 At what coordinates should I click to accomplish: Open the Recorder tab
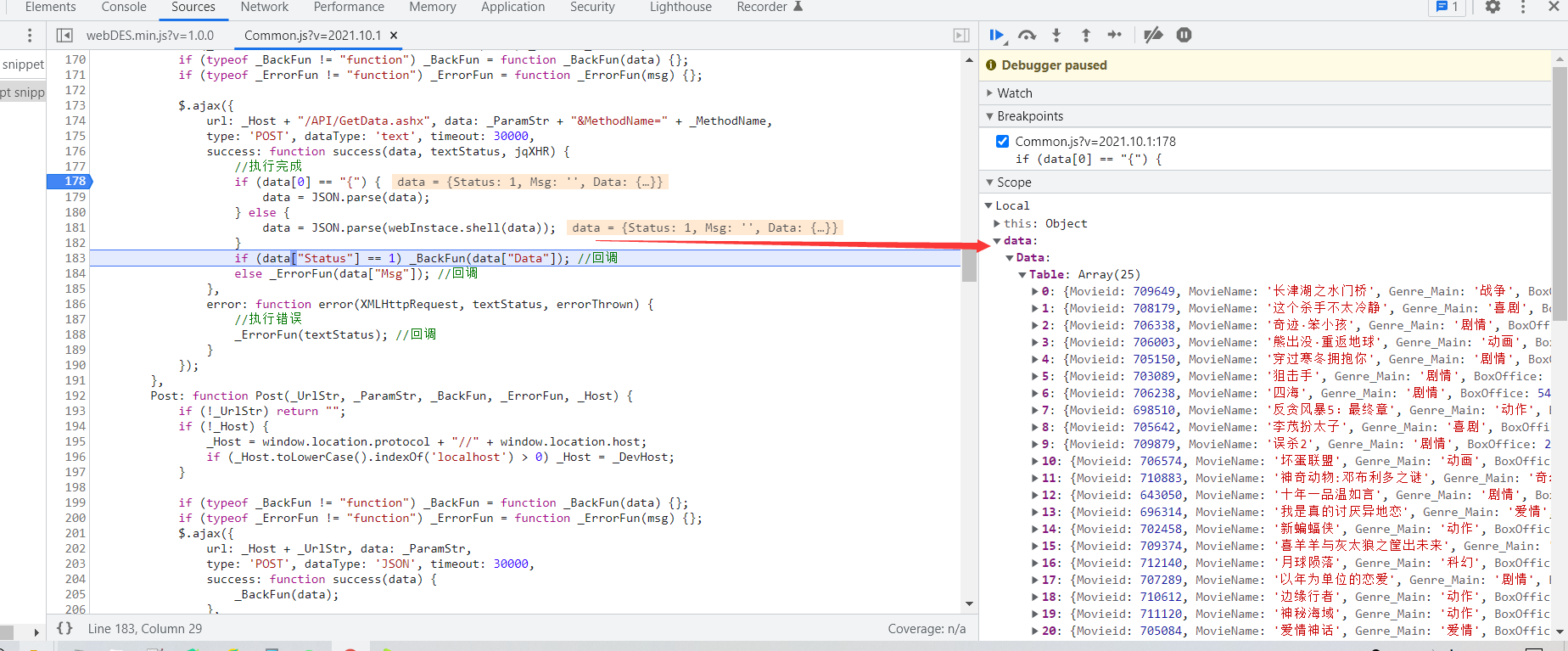point(770,7)
